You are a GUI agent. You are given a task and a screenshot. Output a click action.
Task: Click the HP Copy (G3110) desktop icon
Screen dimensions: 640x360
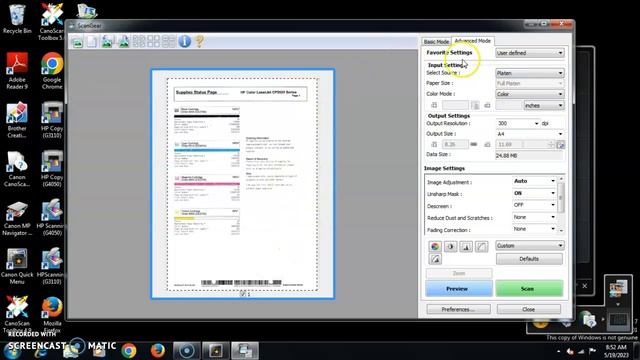[x=52, y=120]
